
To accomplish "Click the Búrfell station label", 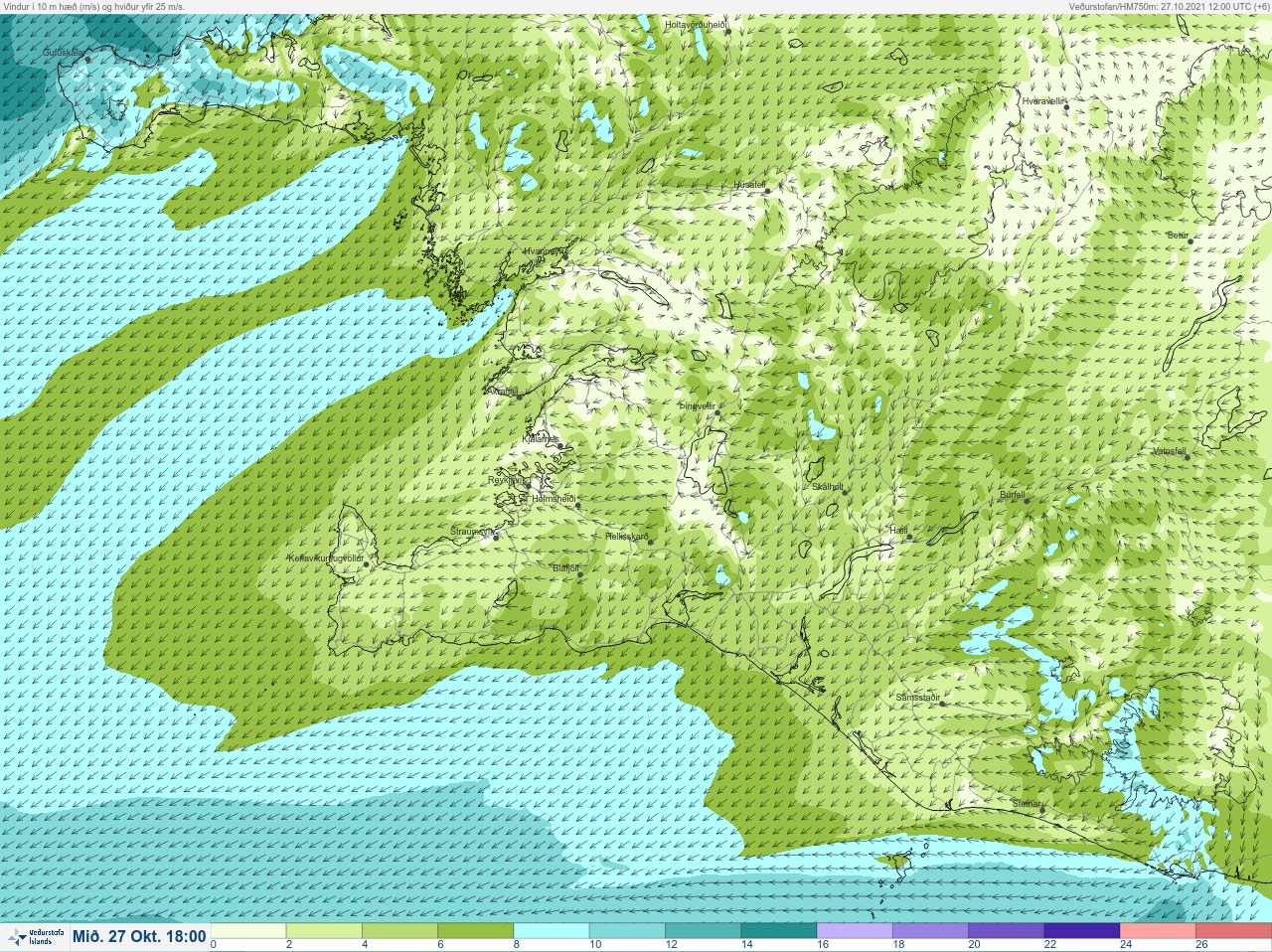I will (1013, 495).
